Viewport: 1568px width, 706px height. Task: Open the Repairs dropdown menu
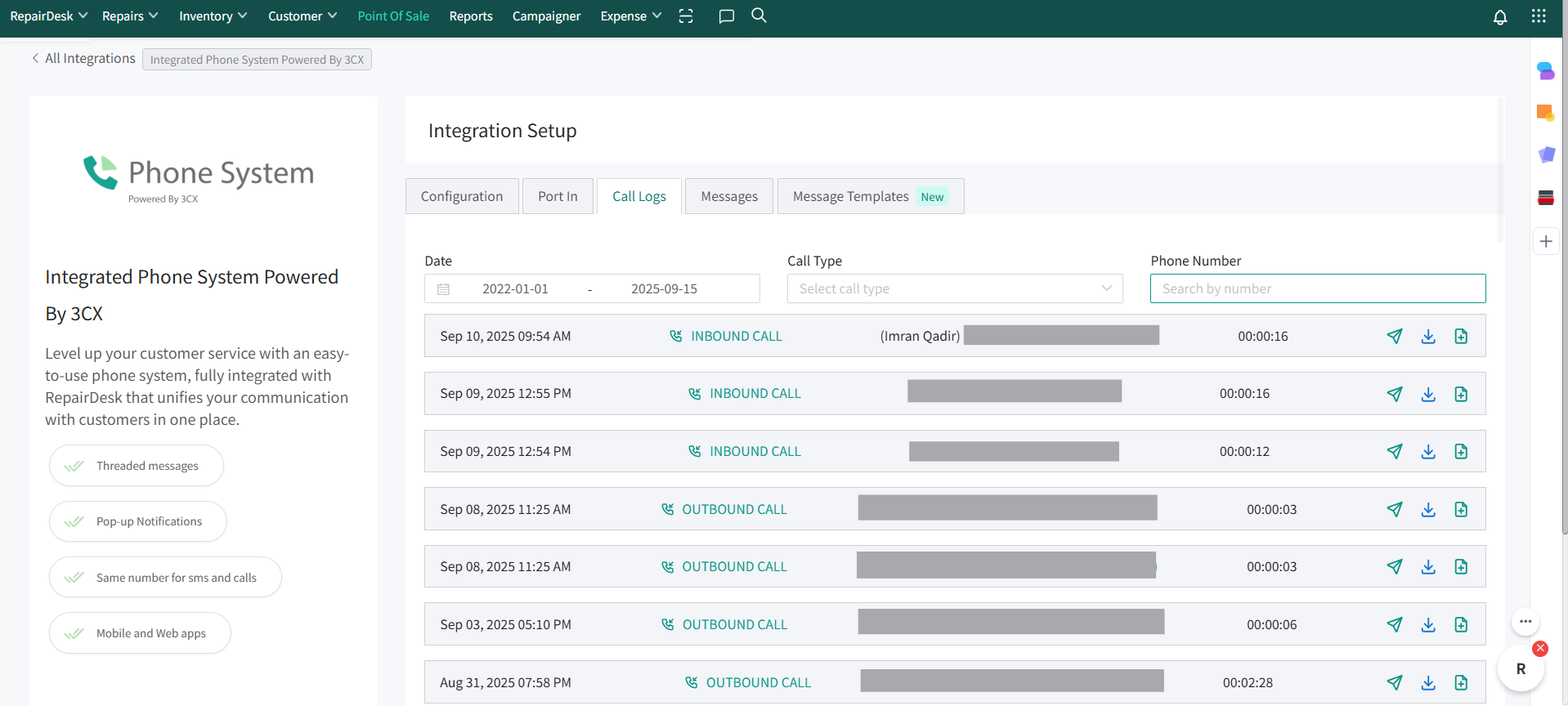pos(129,16)
